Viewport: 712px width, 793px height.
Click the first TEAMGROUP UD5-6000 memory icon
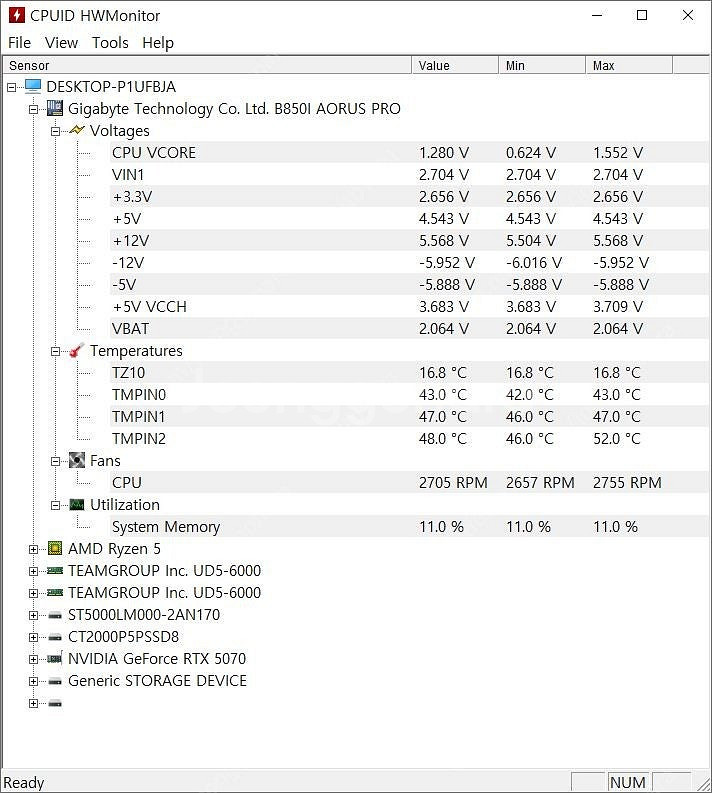[55, 570]
